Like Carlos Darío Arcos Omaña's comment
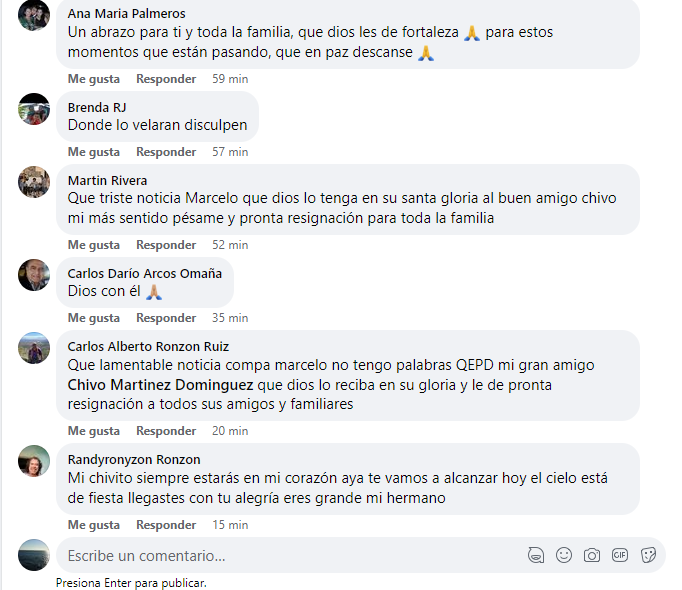Image resolution: width=682 pixels, height=590 pixels. pos(94,318)
